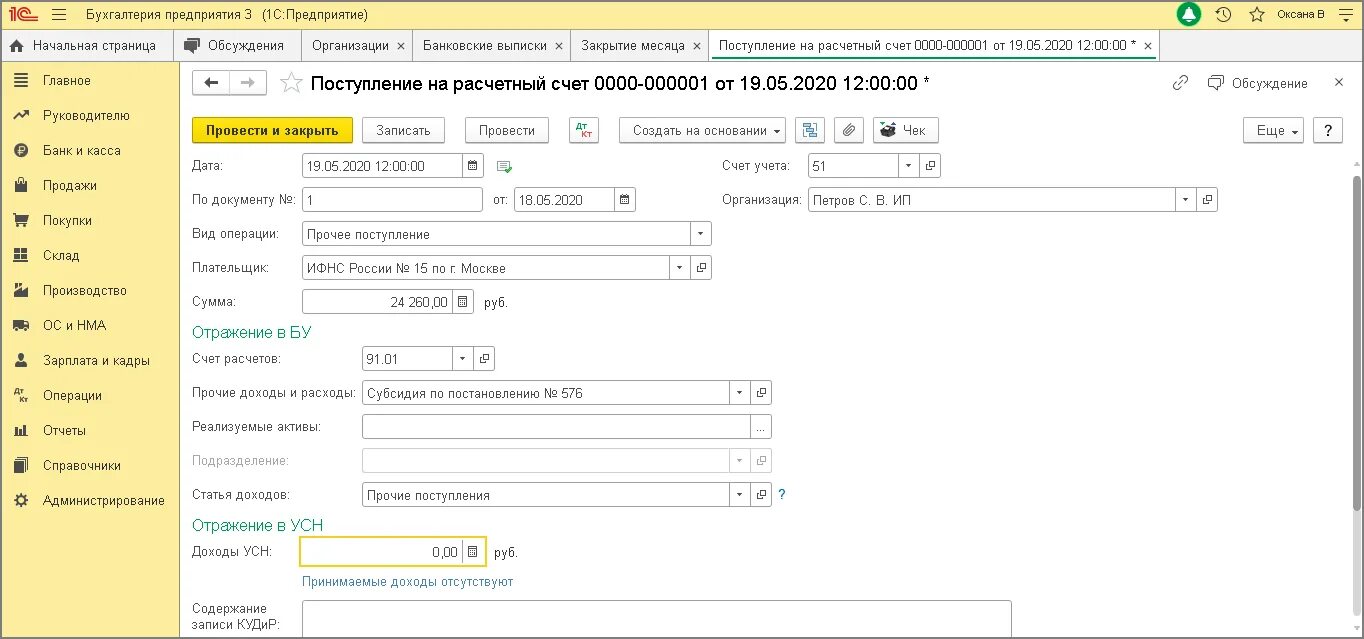Close the Организации tab
This screenshot has width=1364, height=639.
(401, 46)
